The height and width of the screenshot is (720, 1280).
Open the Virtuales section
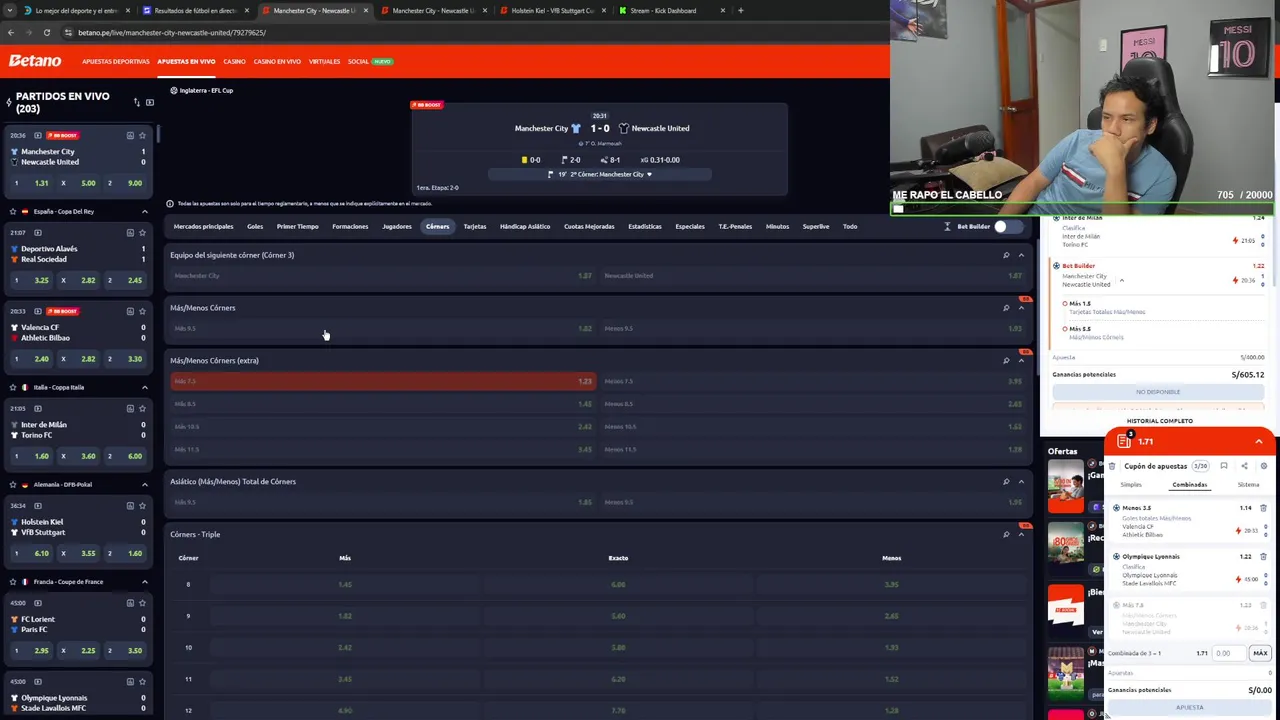click(324, 61)
